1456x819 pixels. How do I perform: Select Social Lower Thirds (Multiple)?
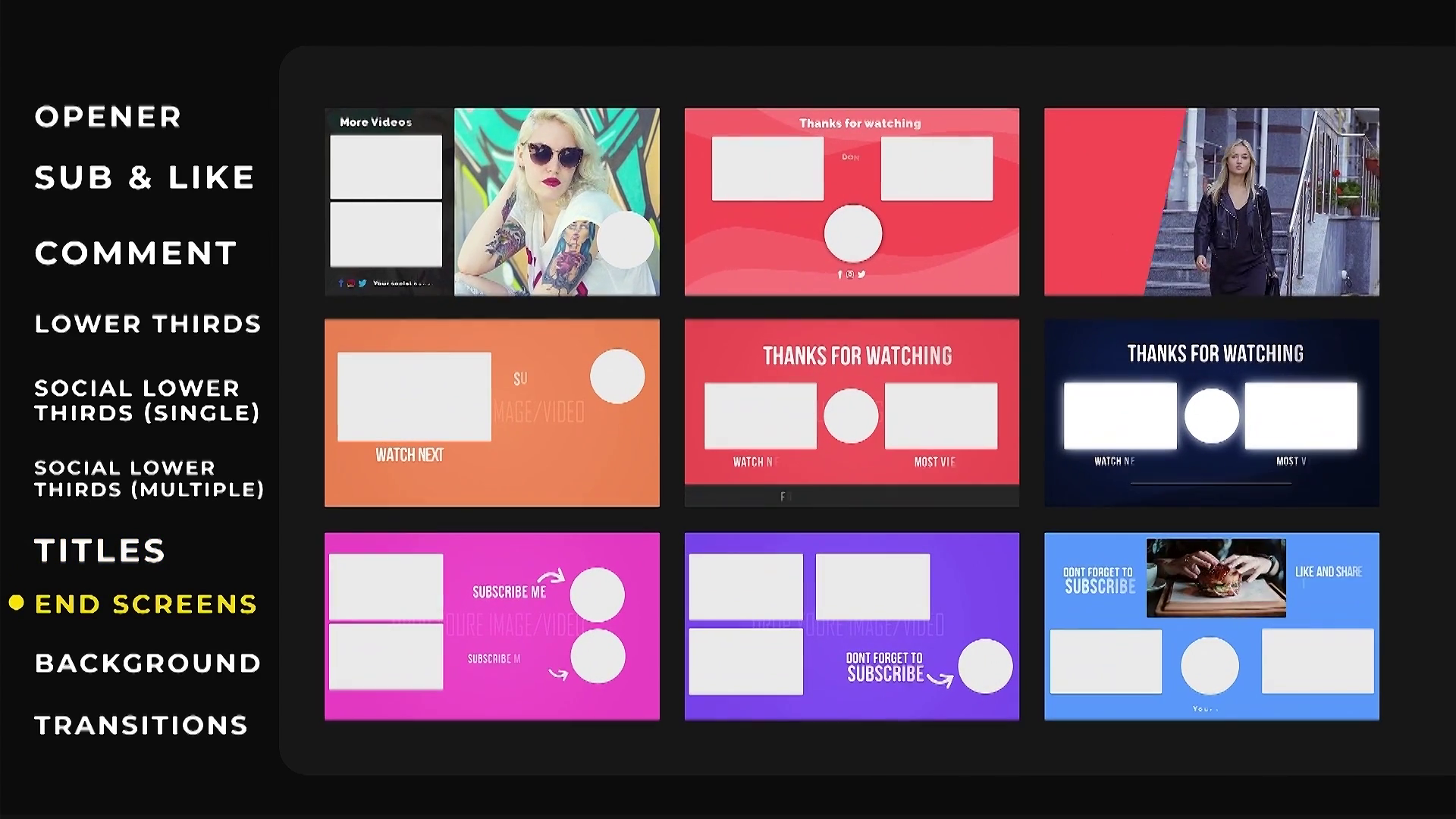tap(149, 479)
